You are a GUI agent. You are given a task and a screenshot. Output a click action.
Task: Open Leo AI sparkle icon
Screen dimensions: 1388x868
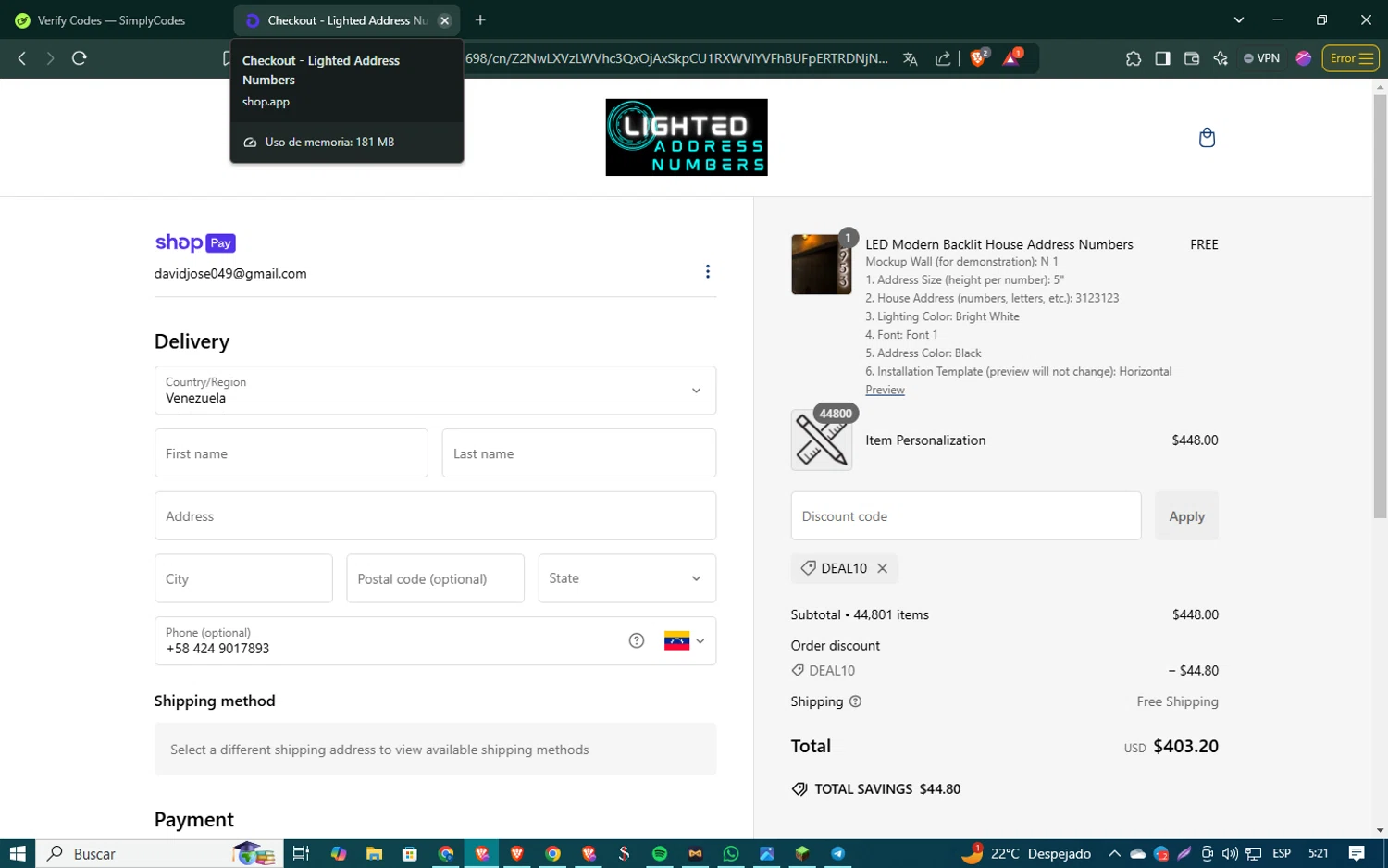pos(1221,58)
